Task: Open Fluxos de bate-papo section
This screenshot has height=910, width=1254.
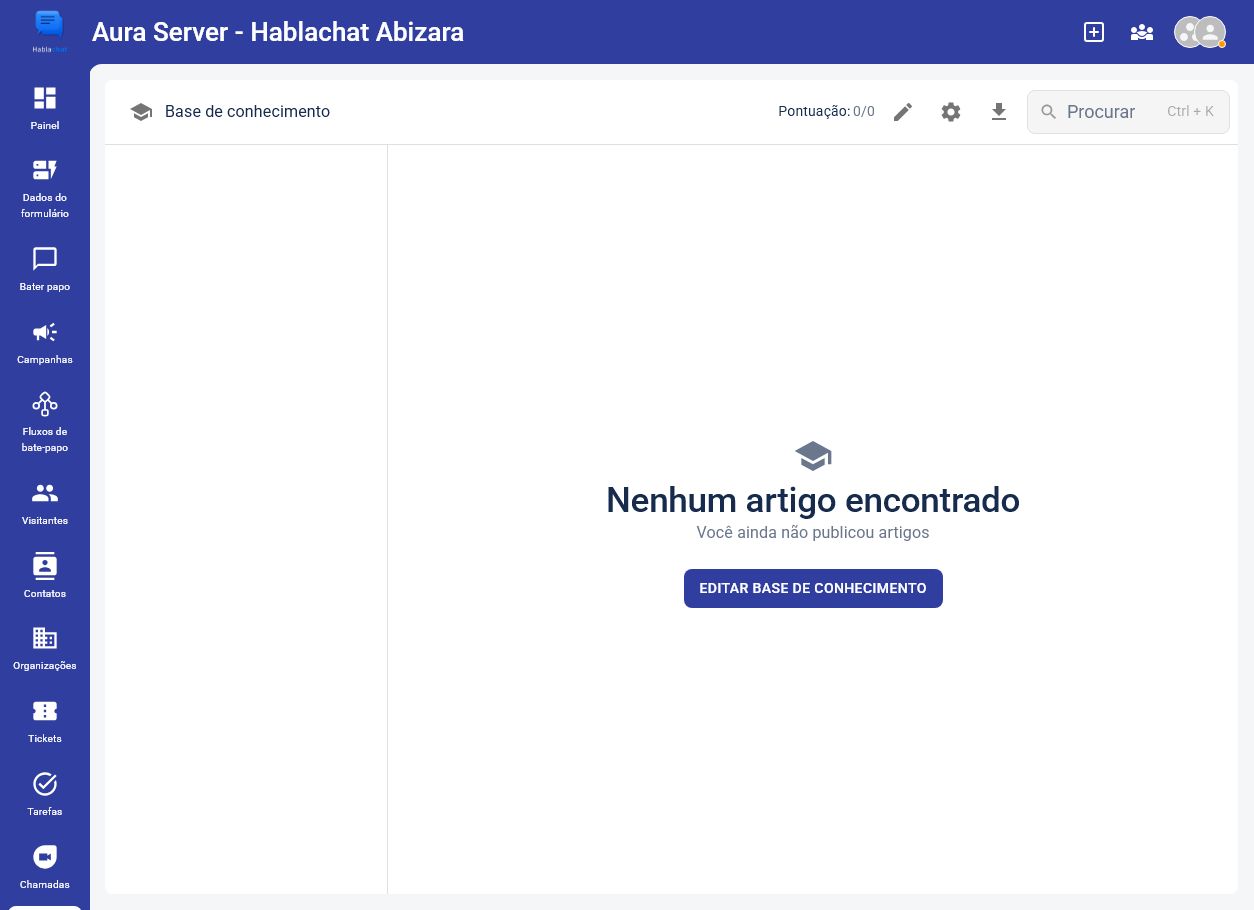Action: [x=45, y=422]
